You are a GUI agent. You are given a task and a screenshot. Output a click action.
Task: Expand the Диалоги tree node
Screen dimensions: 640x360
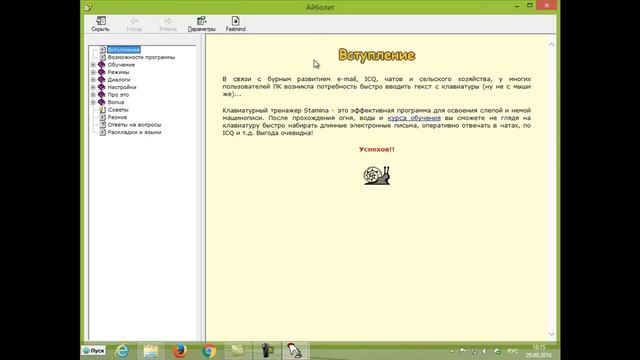tap(93, 80)
